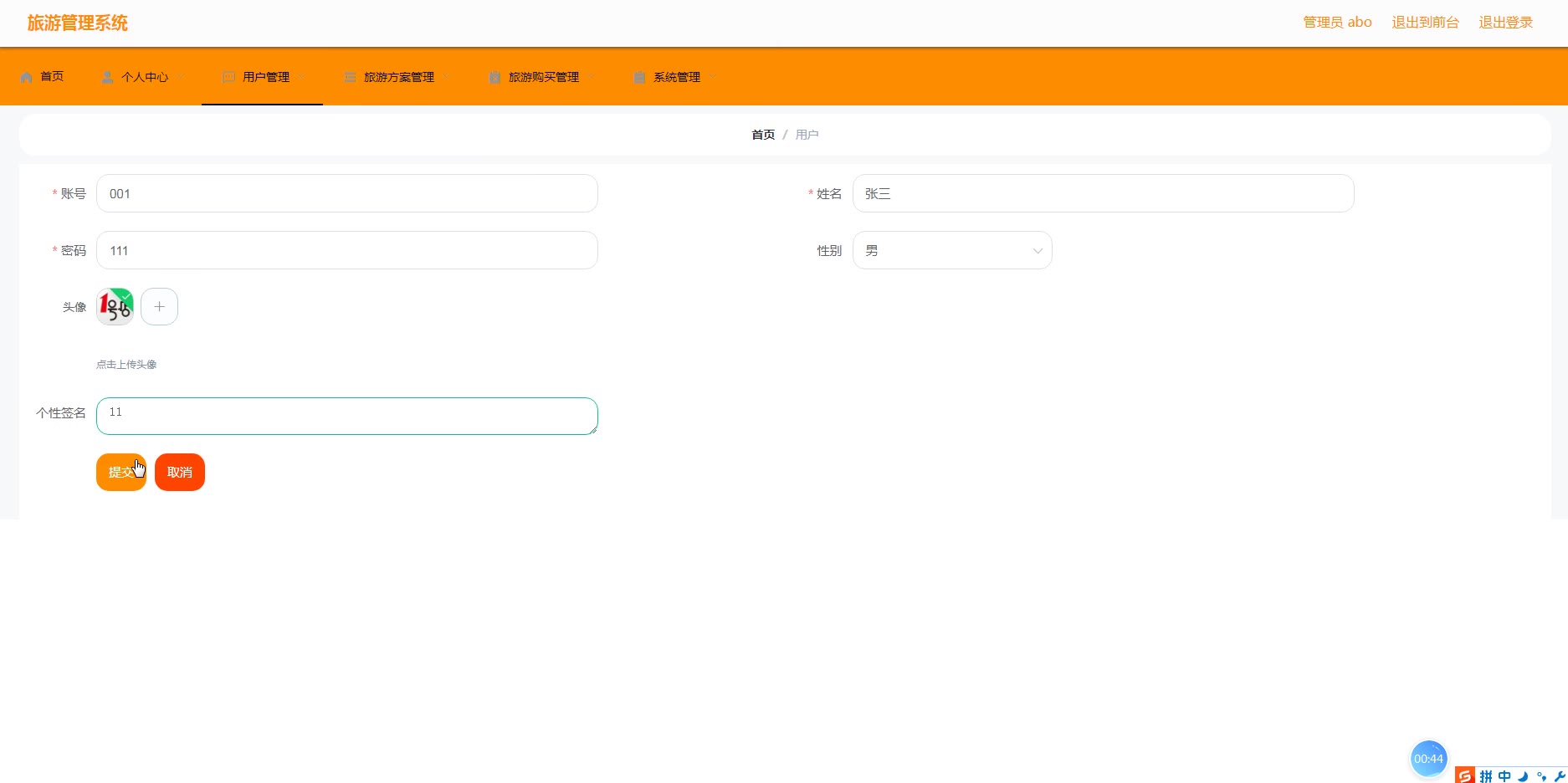
Task: Click the 退出登录 link
Action: (x=1505, y=23)
